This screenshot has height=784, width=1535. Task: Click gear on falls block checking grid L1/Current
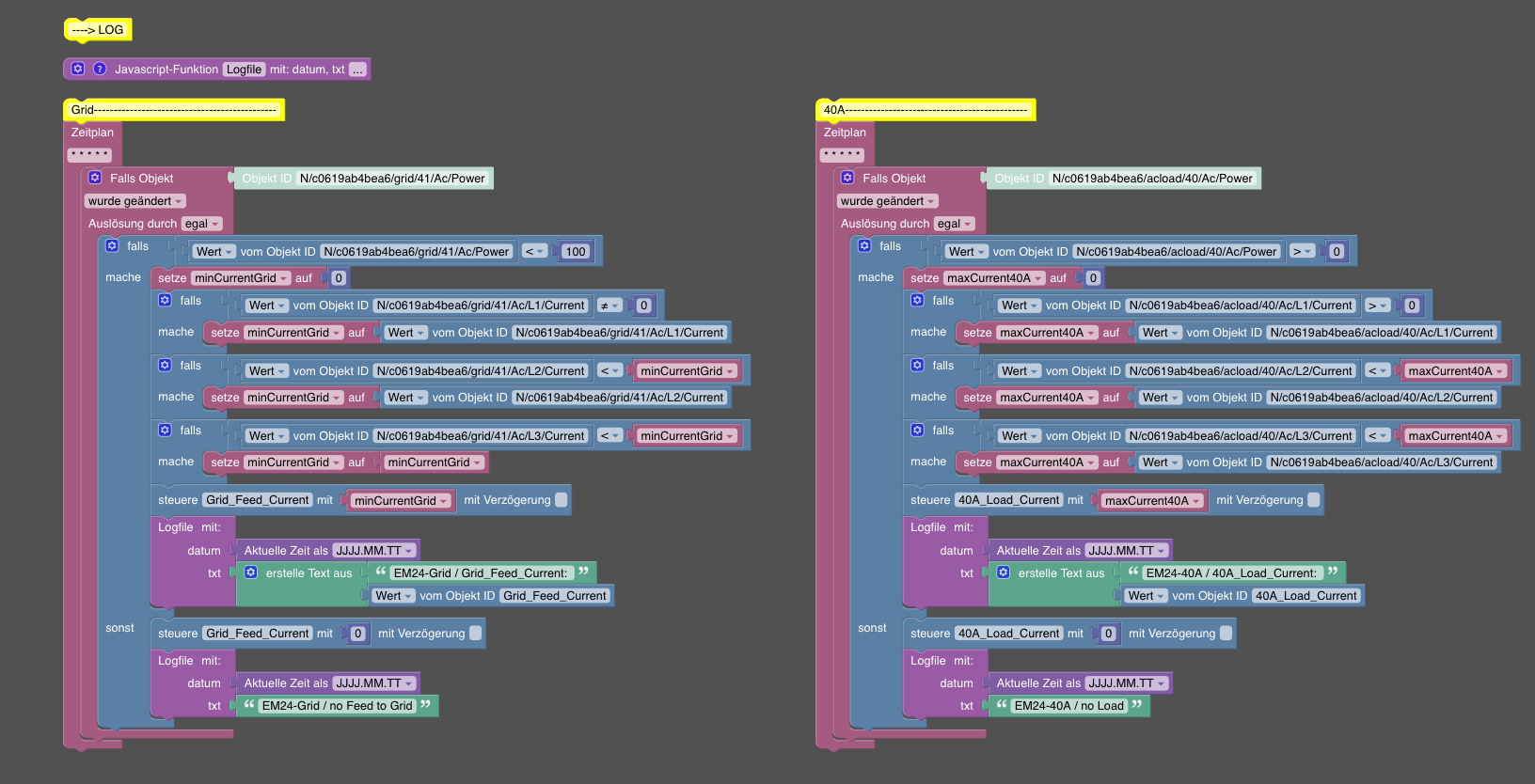click(165, 300)
